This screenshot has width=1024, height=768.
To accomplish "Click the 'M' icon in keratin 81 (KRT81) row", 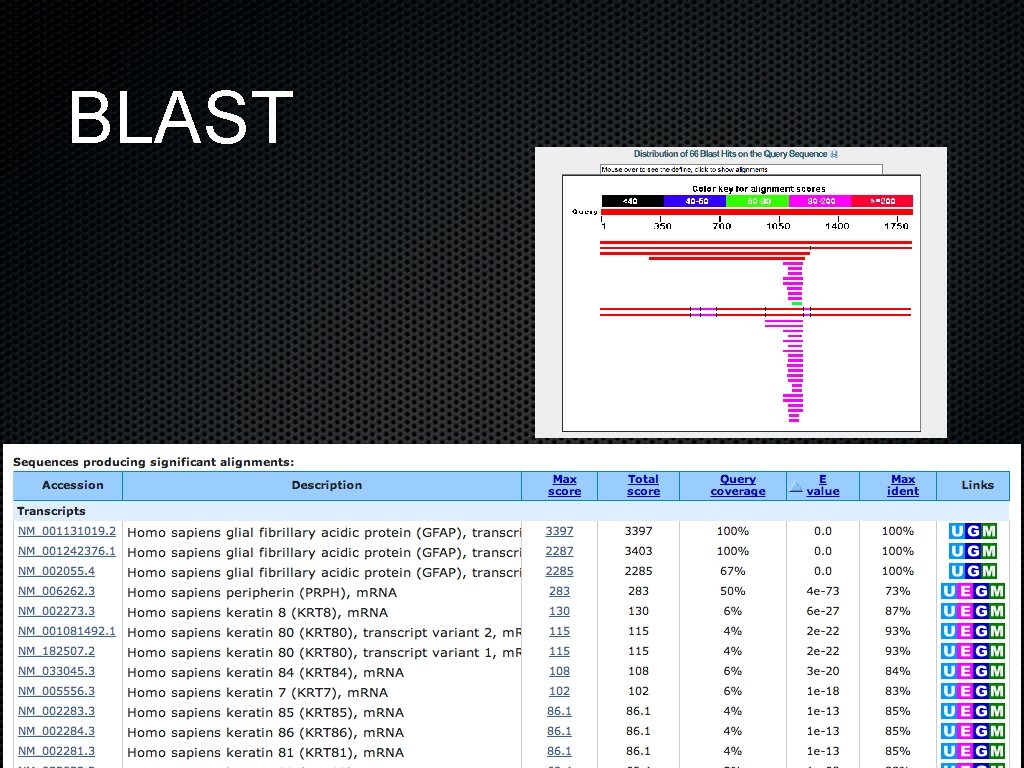I will click(997, 752).
